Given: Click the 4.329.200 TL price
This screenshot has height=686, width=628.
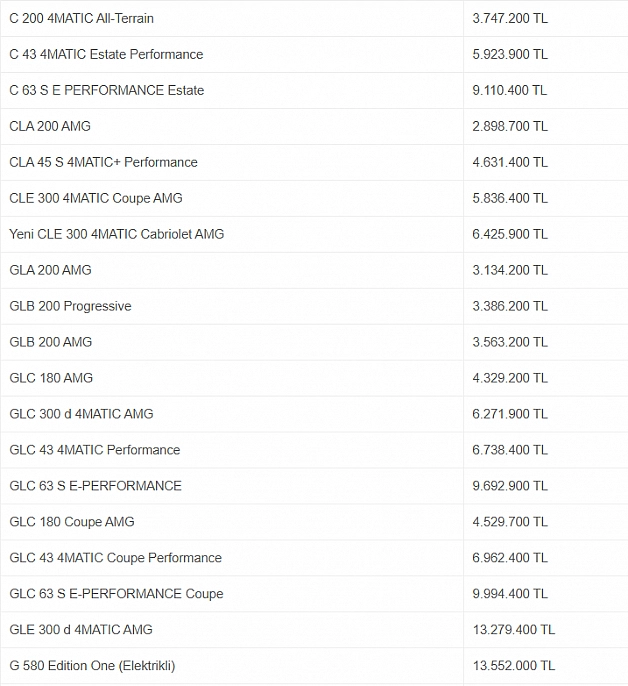Looking at the screenshot, I should (x=510, y=378).
